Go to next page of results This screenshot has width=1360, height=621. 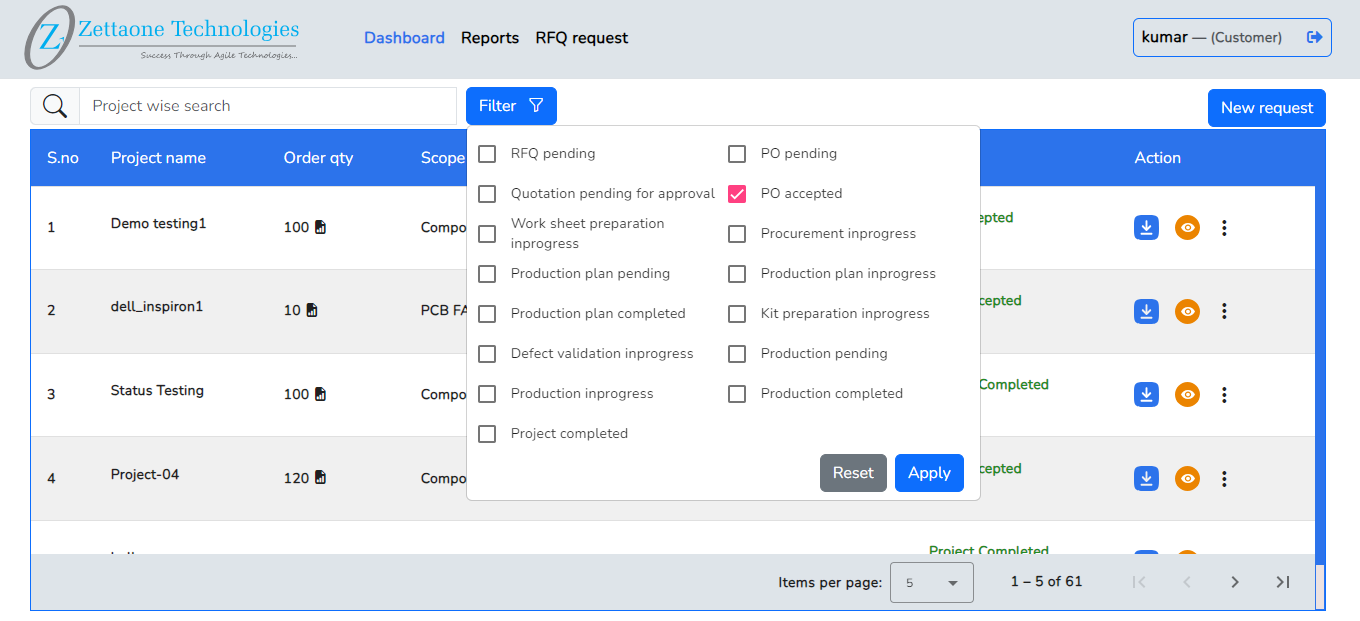click(x=1235, y=582)
